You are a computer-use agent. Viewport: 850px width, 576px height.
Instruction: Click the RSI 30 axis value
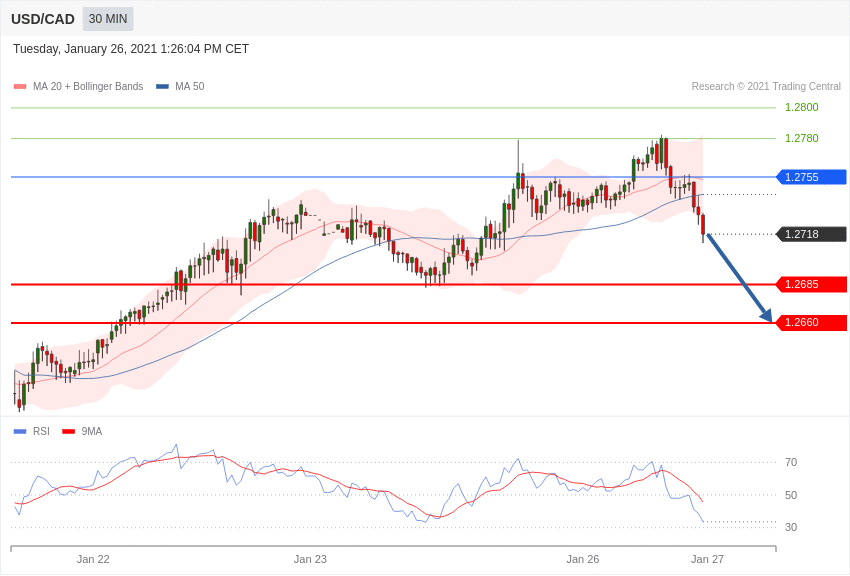click(791, 527)
